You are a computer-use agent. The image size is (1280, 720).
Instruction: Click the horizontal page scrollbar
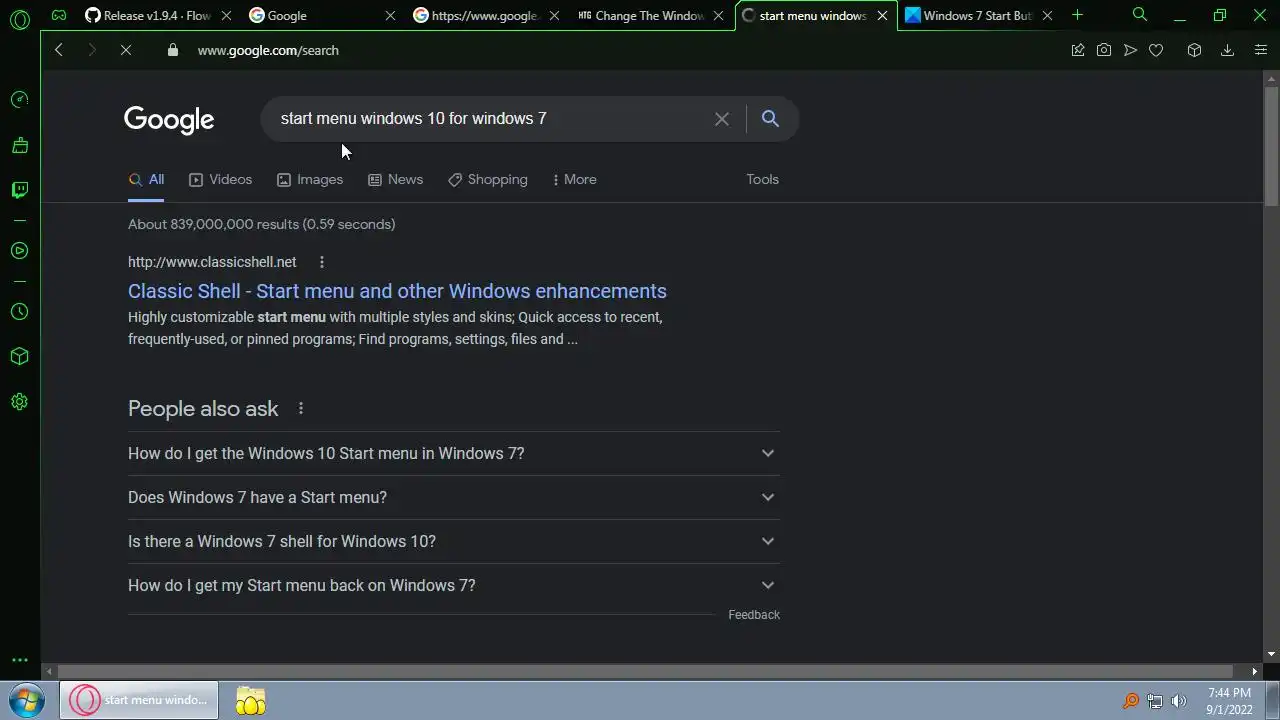click(x=645, y=671)
